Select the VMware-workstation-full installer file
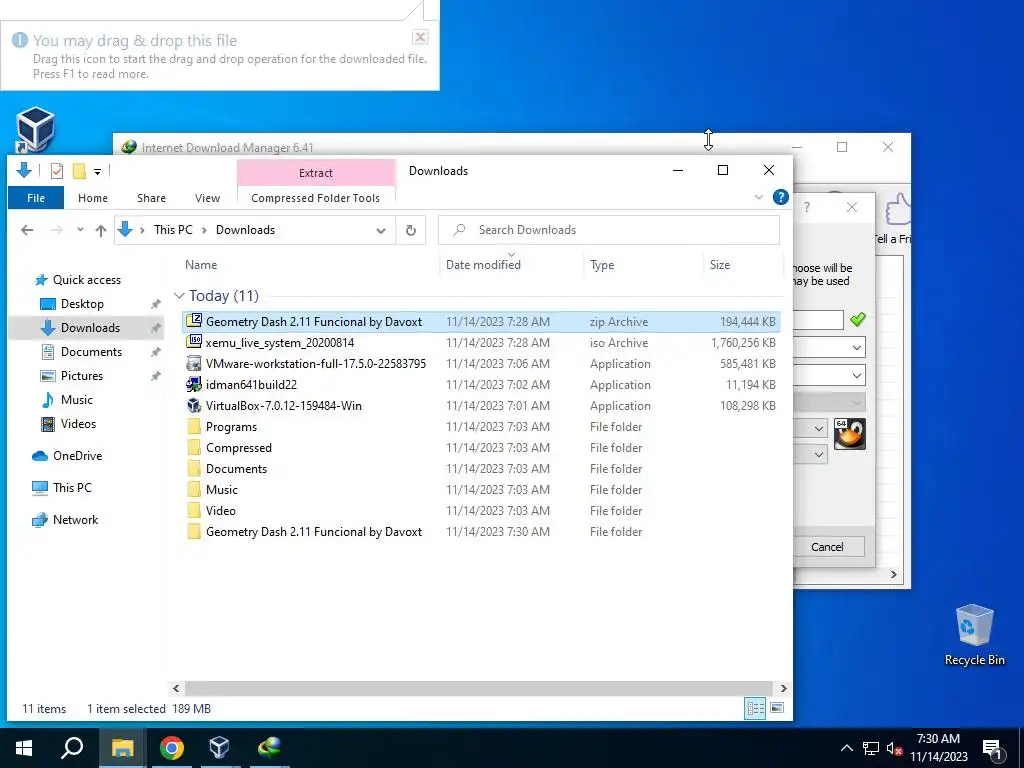1024x768 pixels. [481, 364]
